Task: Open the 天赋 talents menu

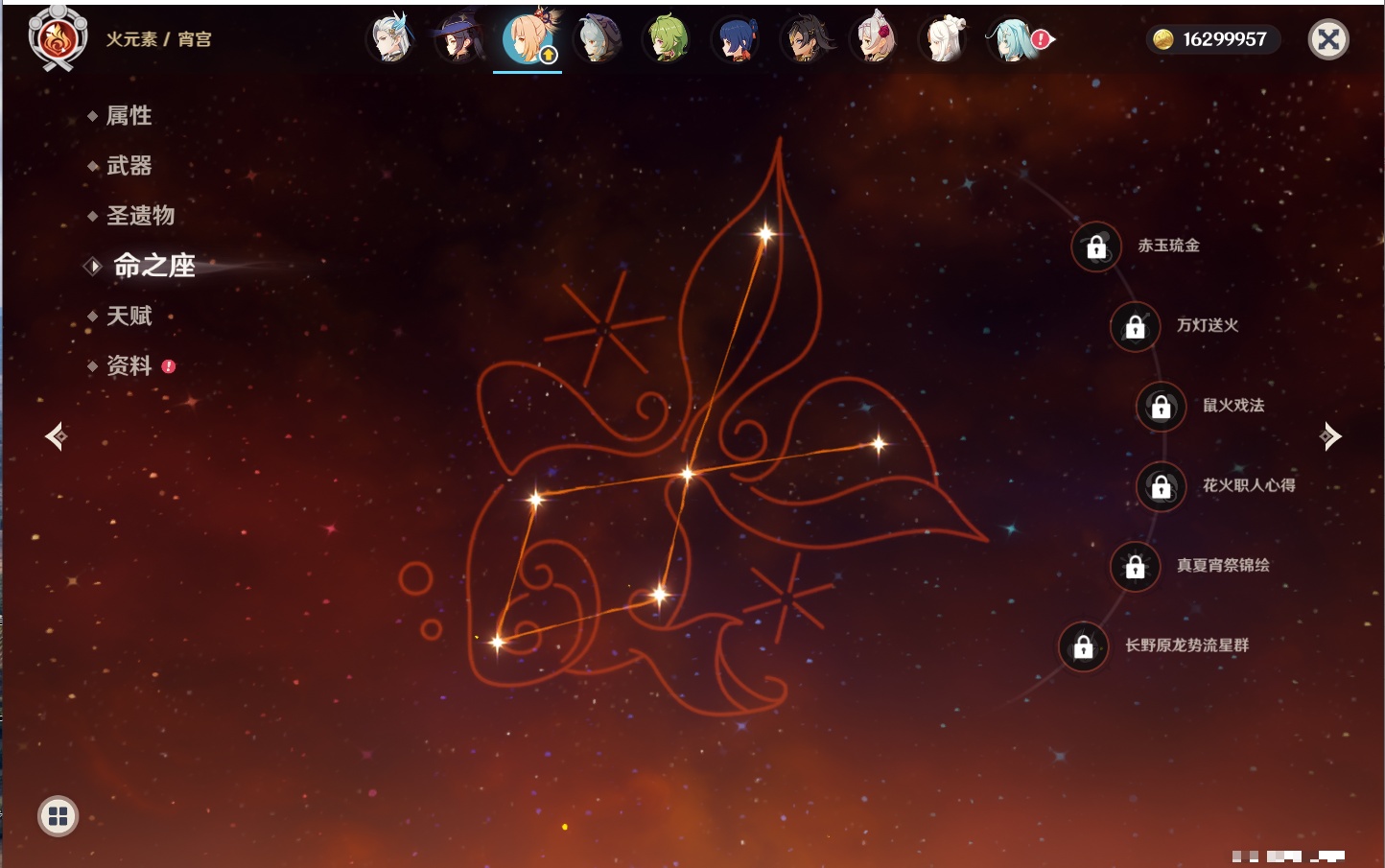Action: pos(129,316)
